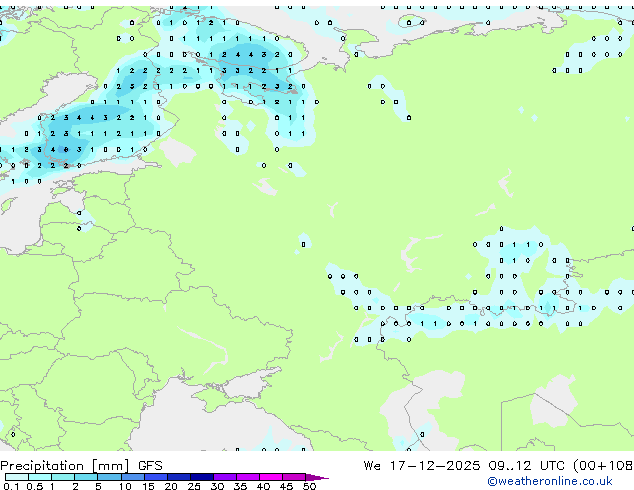Viewport: 634px width, 490px height.
Task: Click the 45–50 mm legend swatch
Action: pos(294,477)
